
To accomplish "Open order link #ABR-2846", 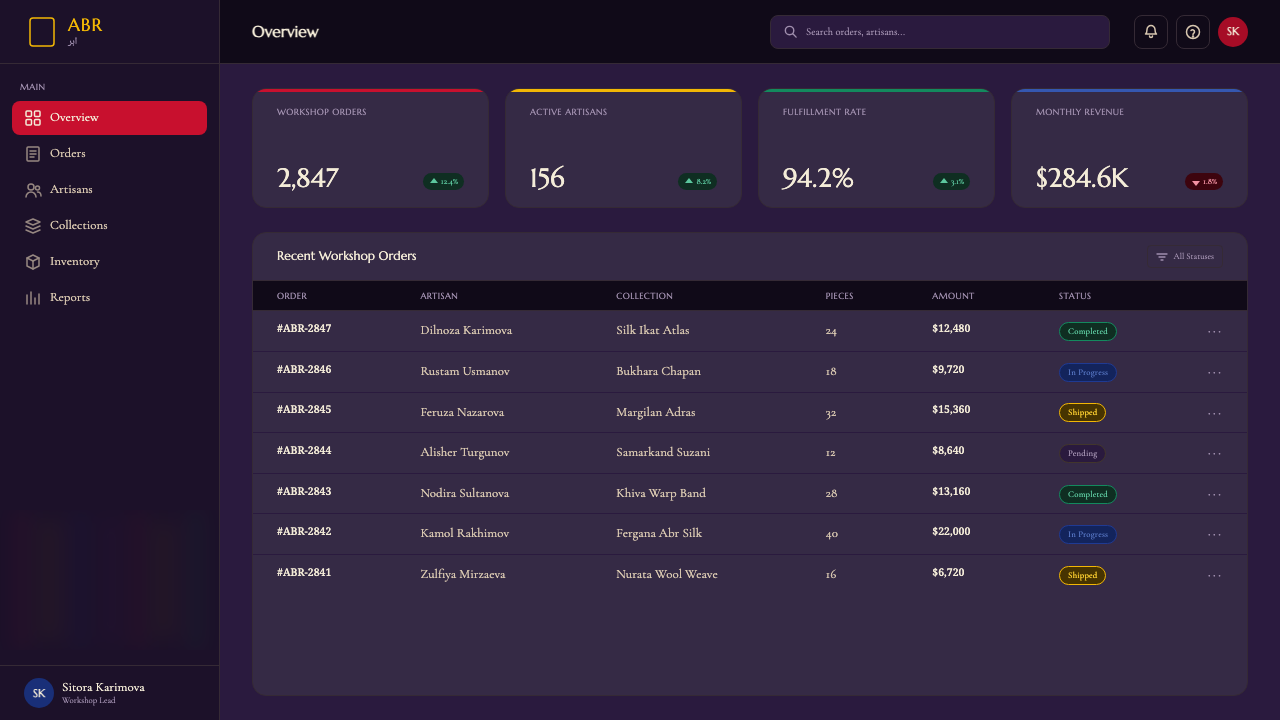I will click(x=304, y=370).
